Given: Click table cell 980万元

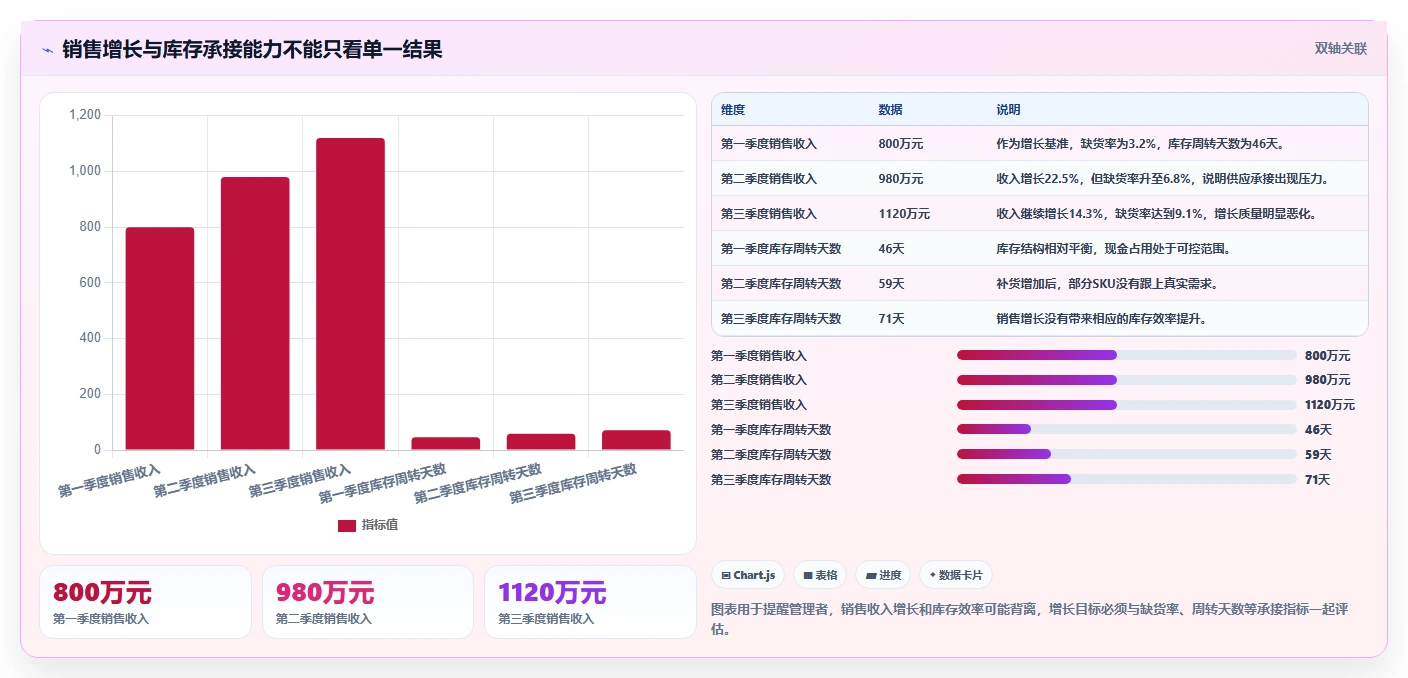Looking at the screenshot, I should pos(901,179).
